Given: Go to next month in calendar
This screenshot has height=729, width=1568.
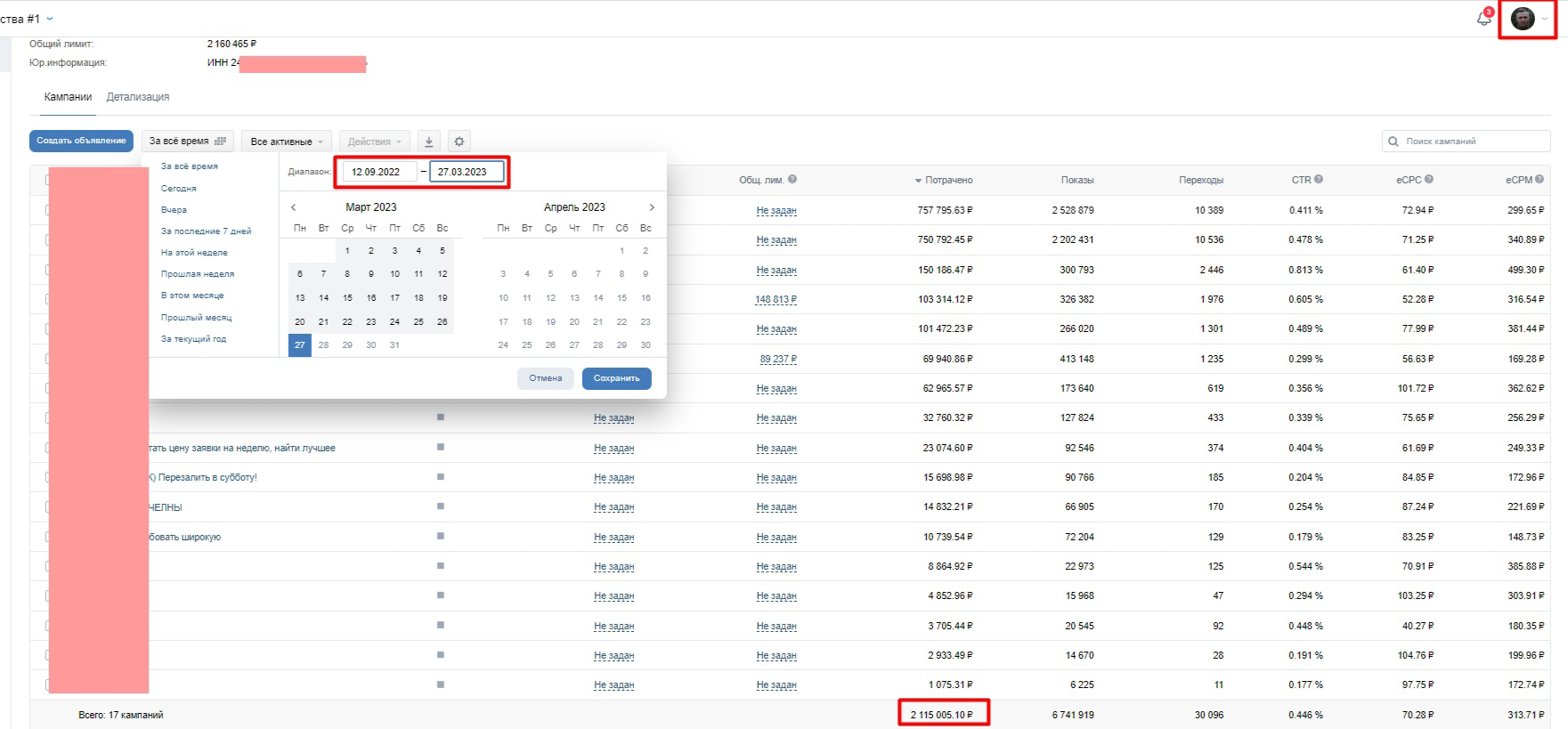Looking at the screenshot, I should (652, 207).
